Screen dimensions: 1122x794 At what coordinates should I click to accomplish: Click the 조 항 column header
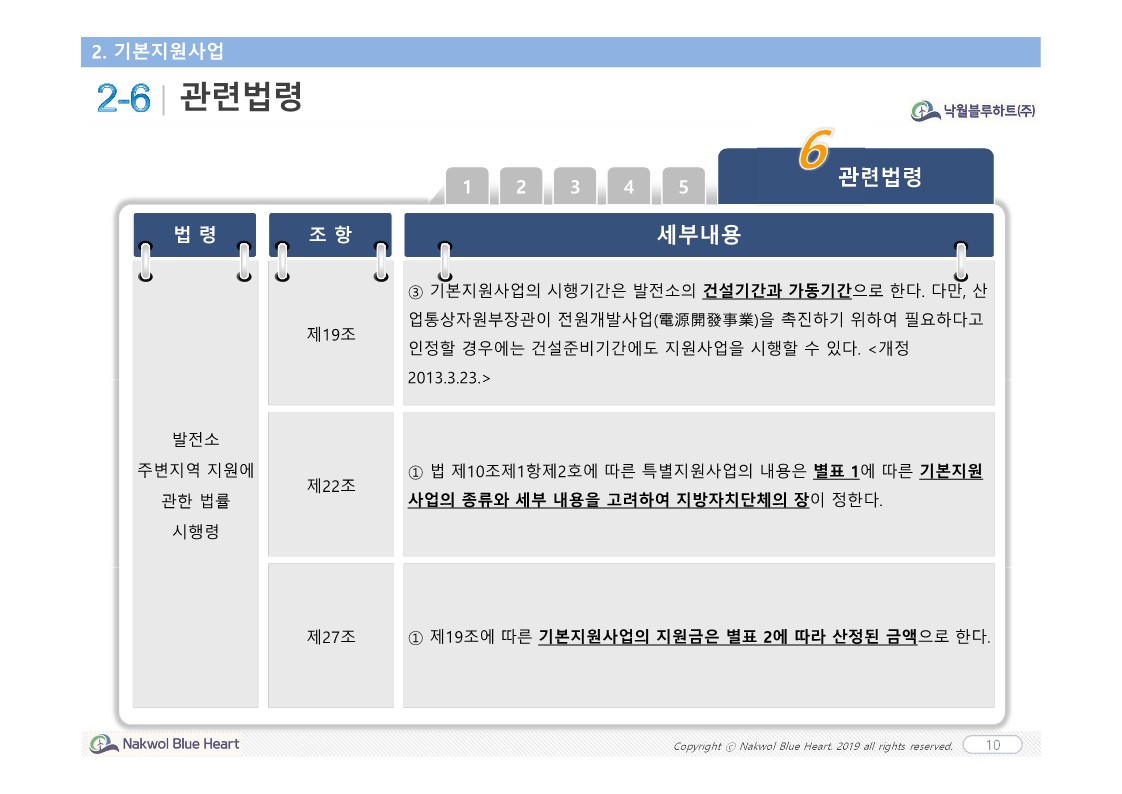330,234
